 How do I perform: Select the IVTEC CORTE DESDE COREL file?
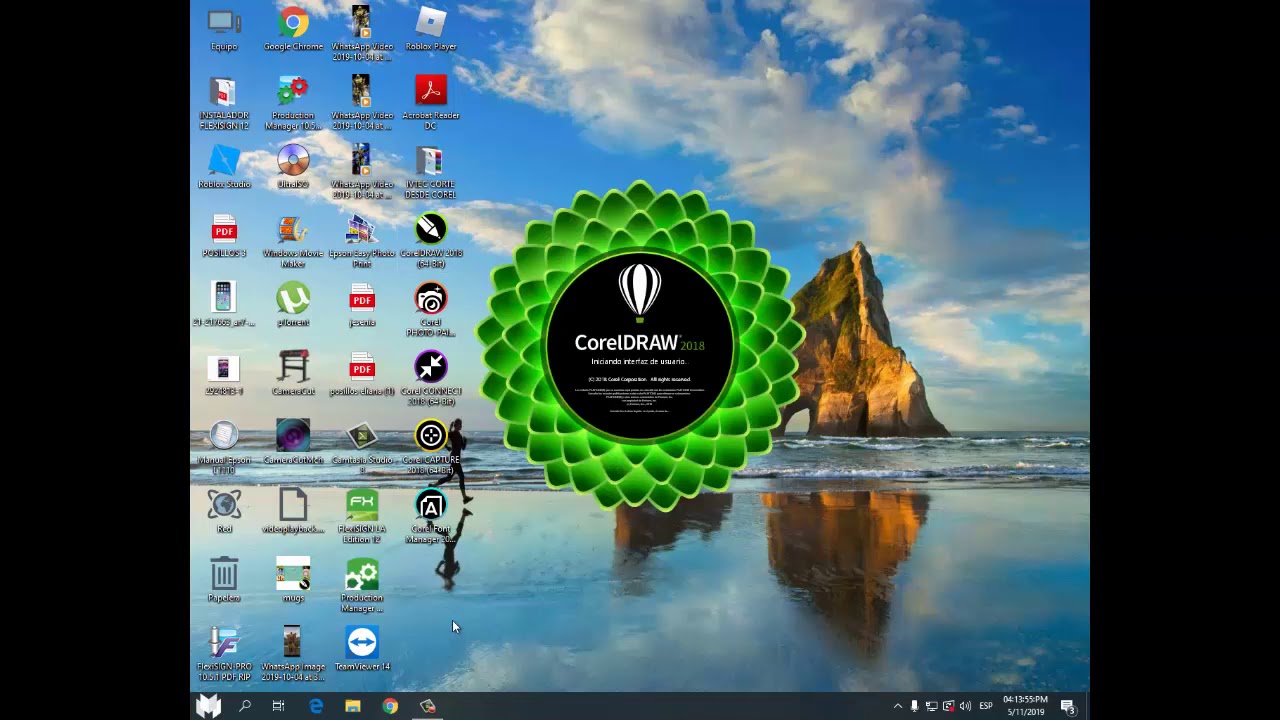[431, 172]
